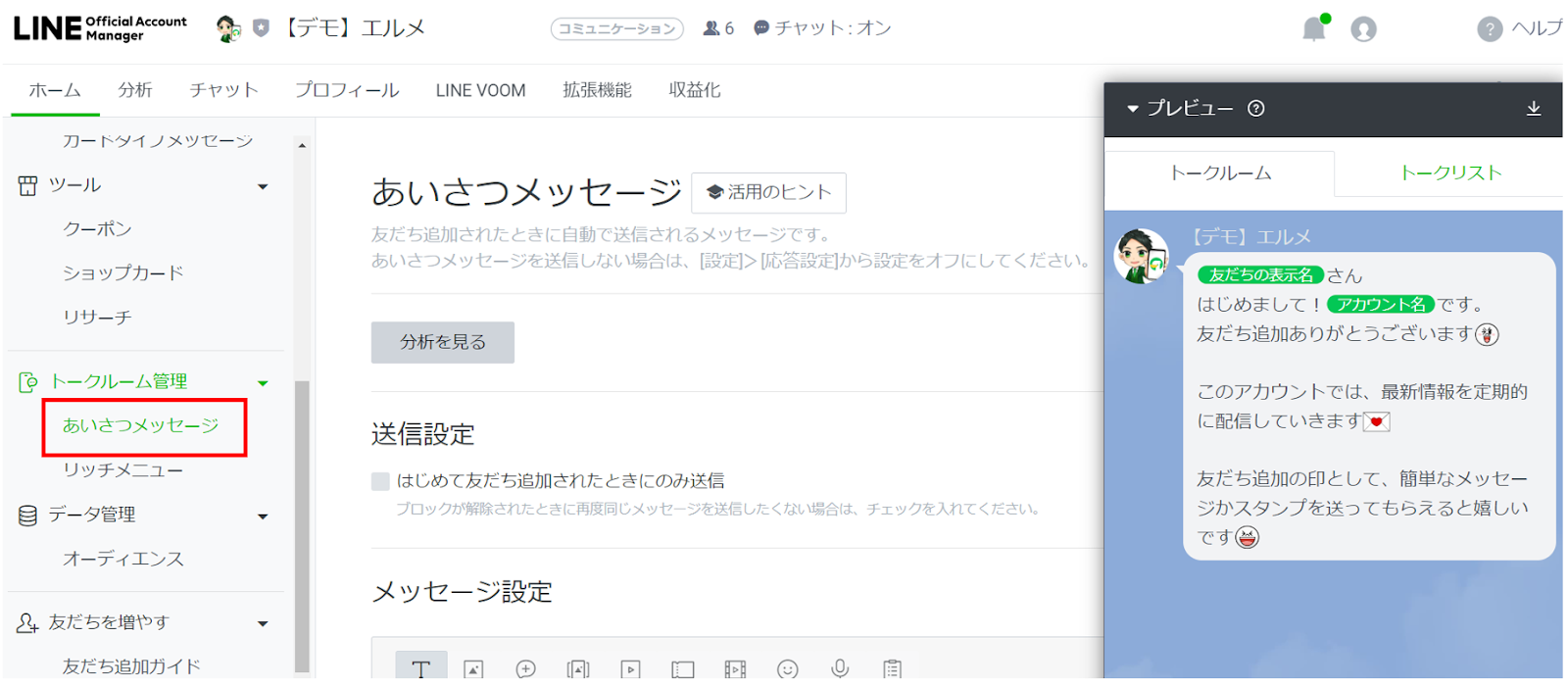Open リサーチ in the sidebar
The height and width of the screenshot is (687, 1568).
pos(97,318)
